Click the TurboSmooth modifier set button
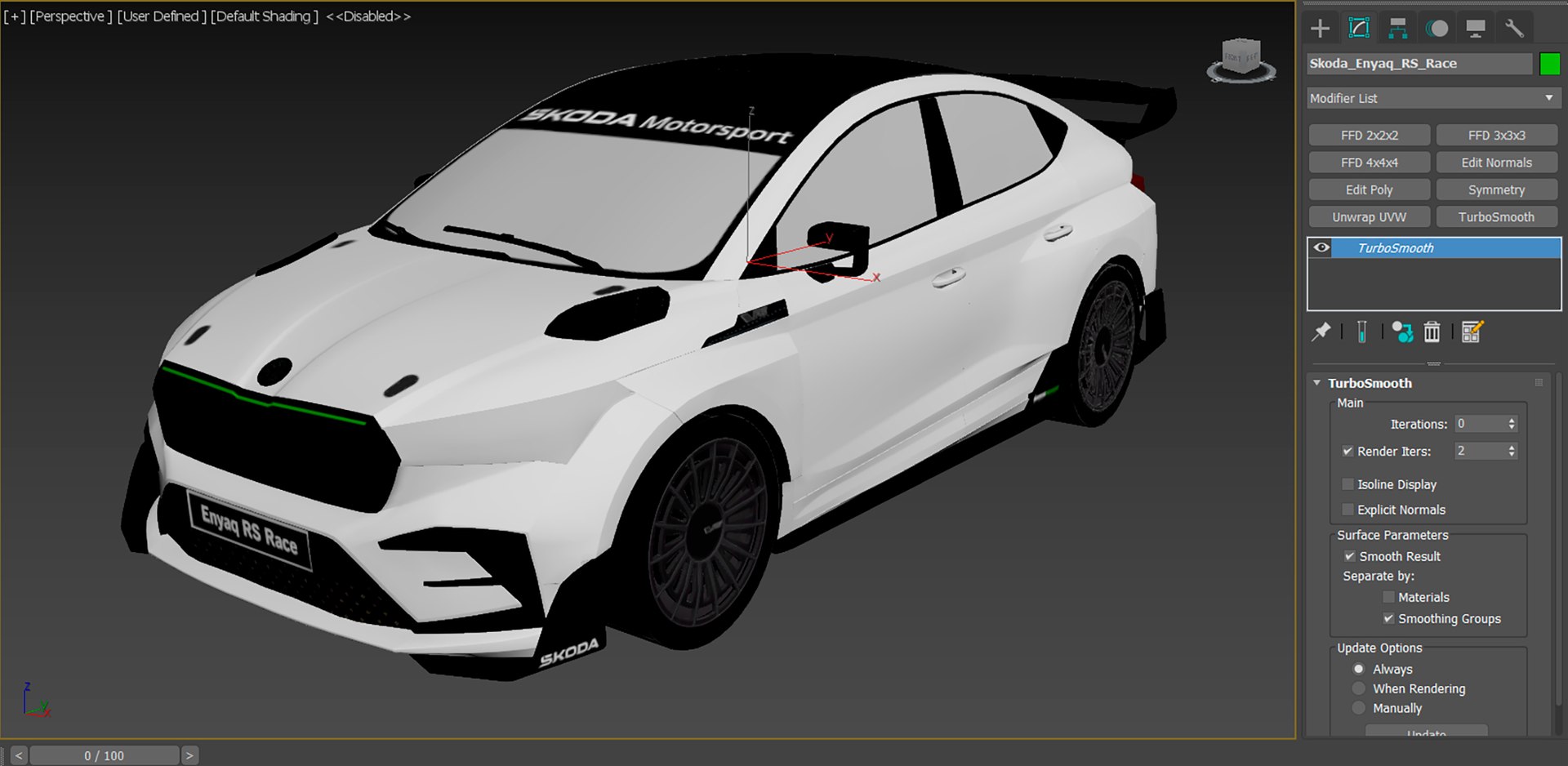Viewport: 1568px width, 766px height. click(x=1496, y=217)
